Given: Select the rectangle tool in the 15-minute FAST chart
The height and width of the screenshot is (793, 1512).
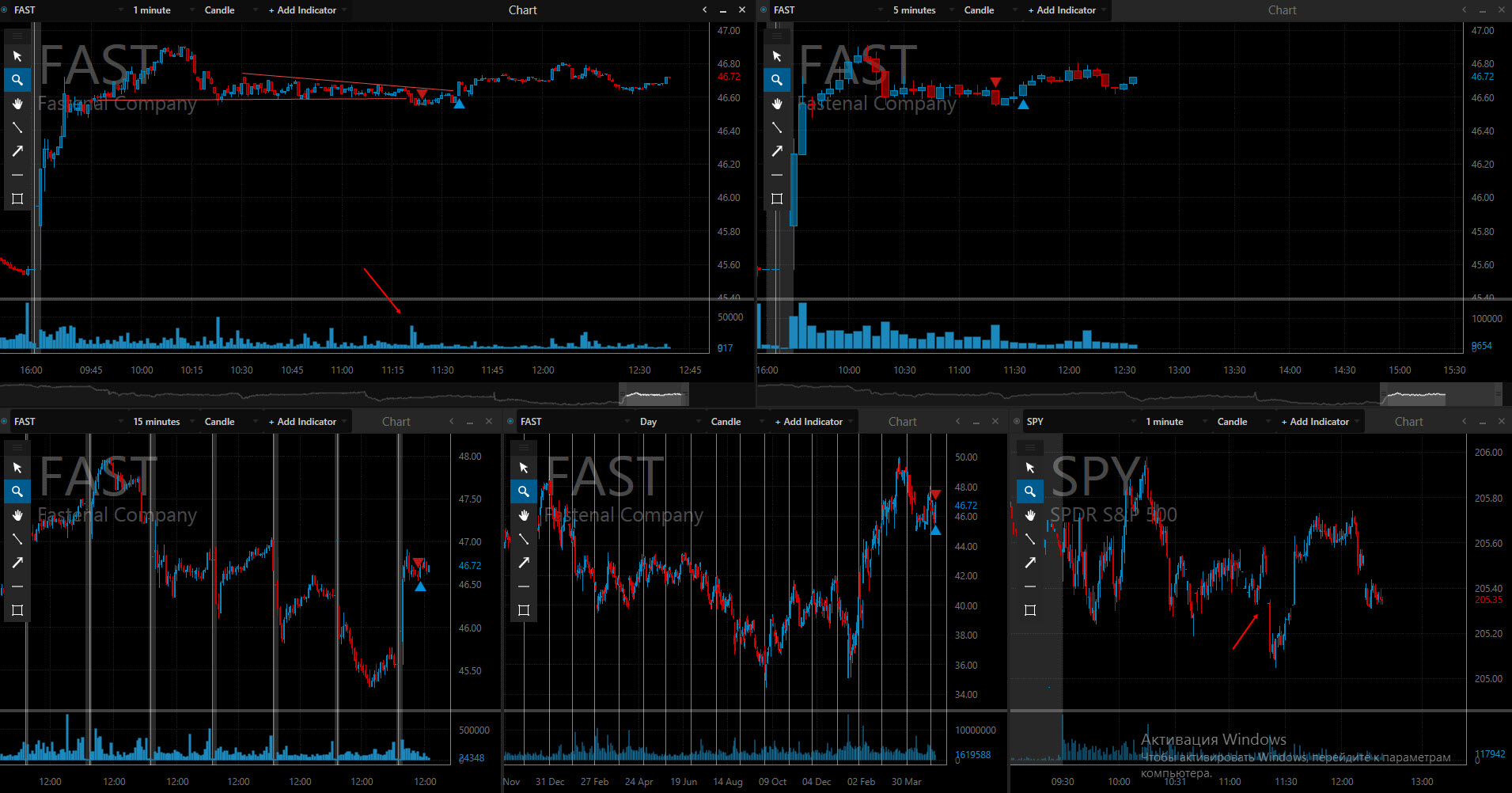Looking at the screenshot, I should (x=17, y=610).
